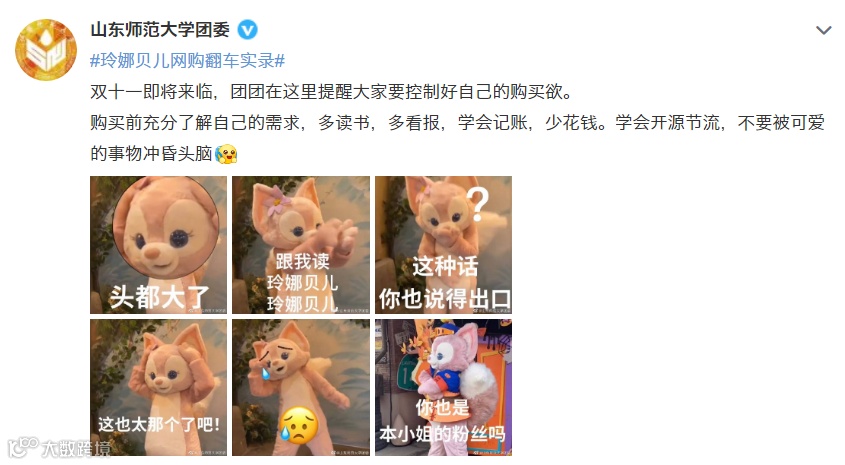Open the 山东师范大学团委 profile avatar
845x465 pixels.
click(x=46, y=50)
